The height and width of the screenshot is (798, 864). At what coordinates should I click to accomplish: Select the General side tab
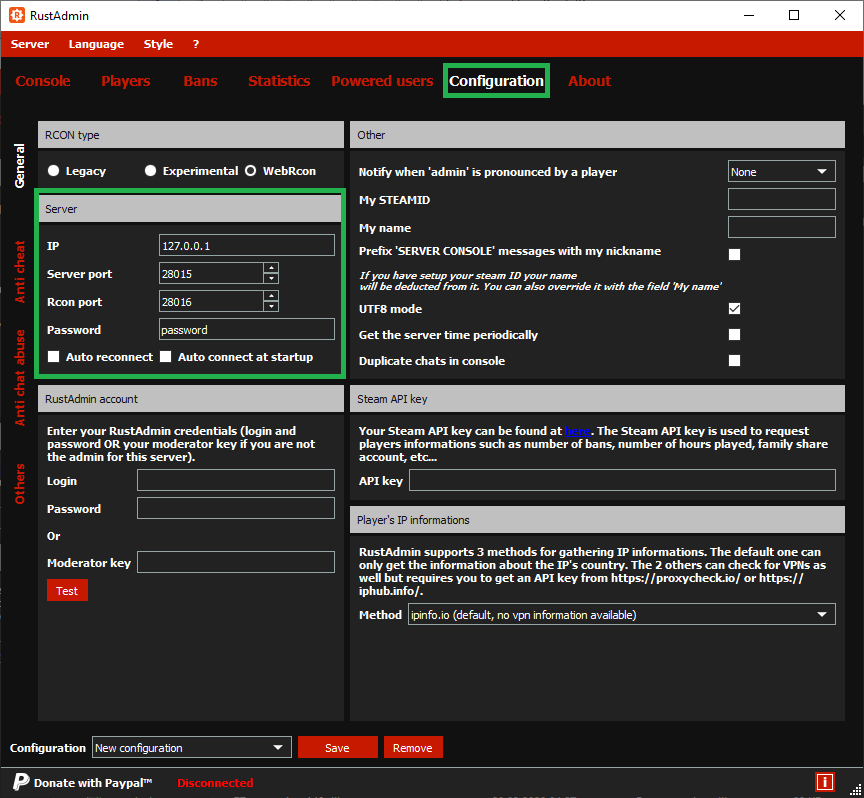click(x=19, y=165)
